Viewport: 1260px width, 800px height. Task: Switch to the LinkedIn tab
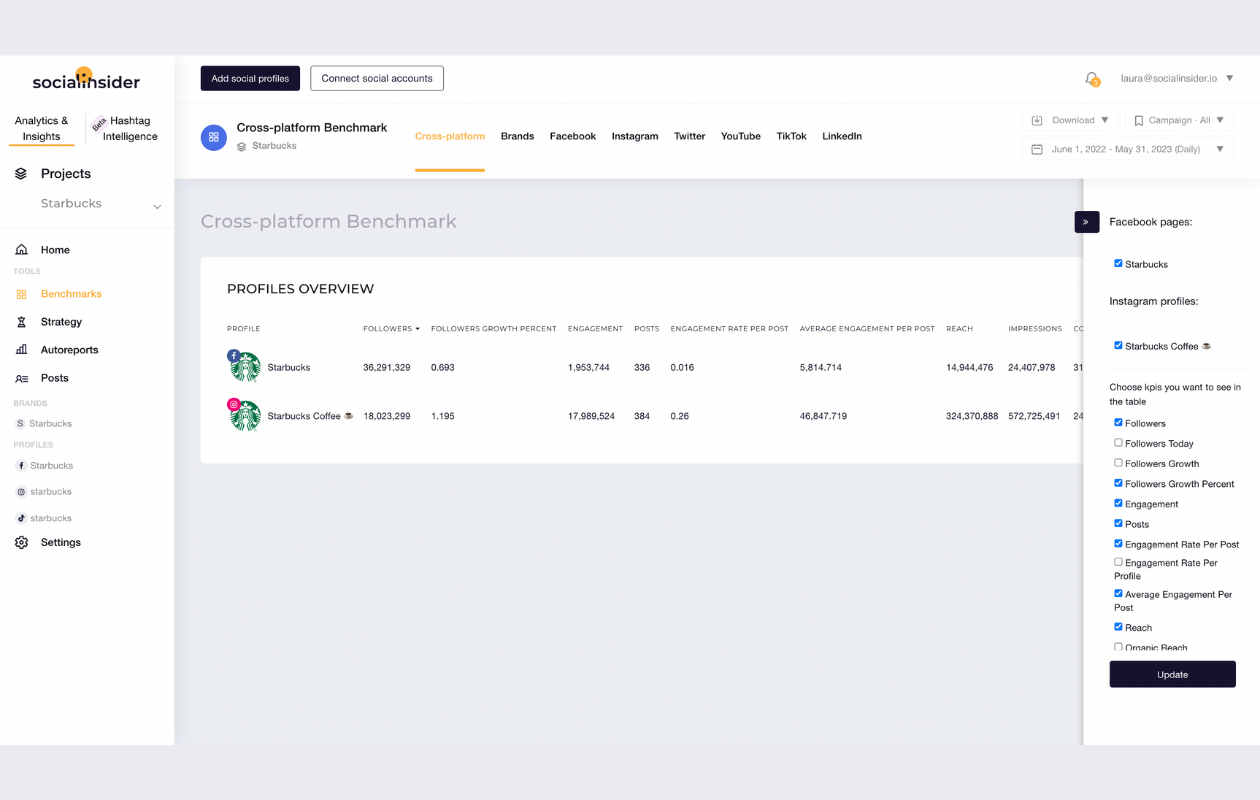(x=842, y=136)
